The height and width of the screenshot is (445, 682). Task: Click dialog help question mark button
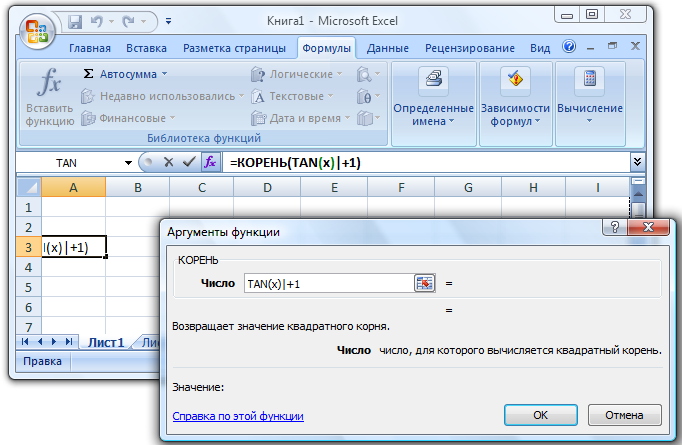(x=615, y=227)
